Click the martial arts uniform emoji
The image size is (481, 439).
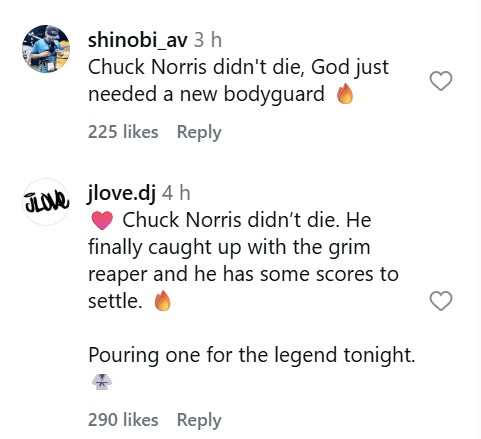coord(102,382)
